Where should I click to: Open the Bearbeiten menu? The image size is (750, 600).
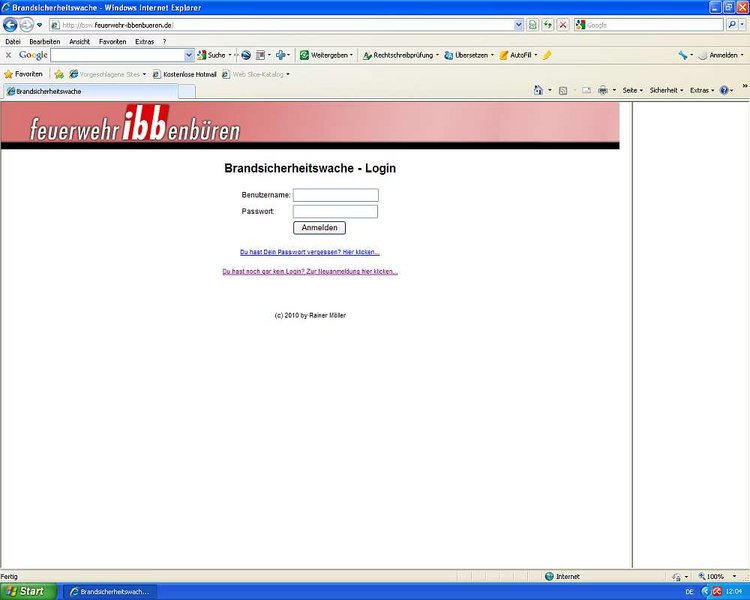(45, 41)
